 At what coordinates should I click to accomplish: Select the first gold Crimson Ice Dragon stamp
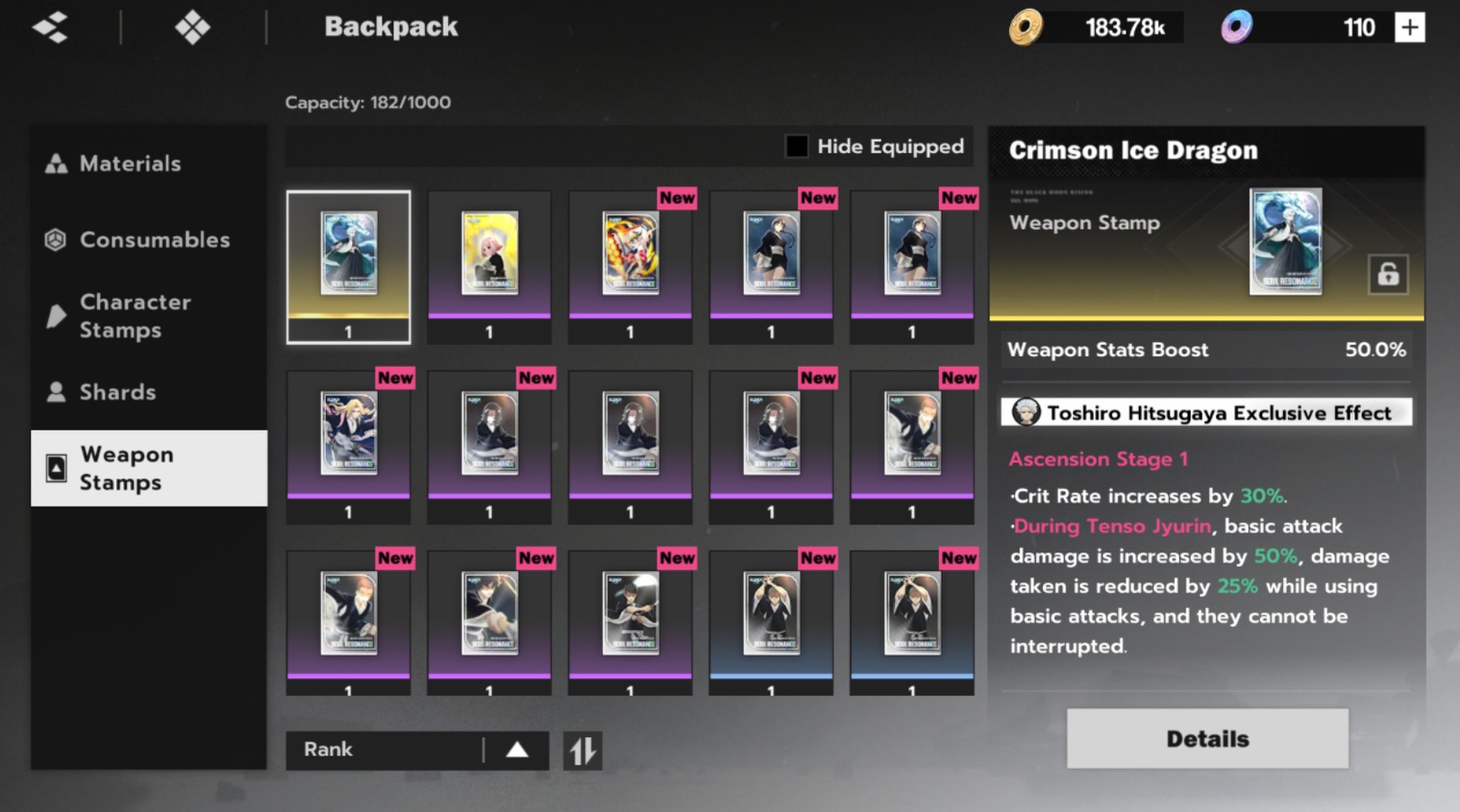tap(349, 267)
